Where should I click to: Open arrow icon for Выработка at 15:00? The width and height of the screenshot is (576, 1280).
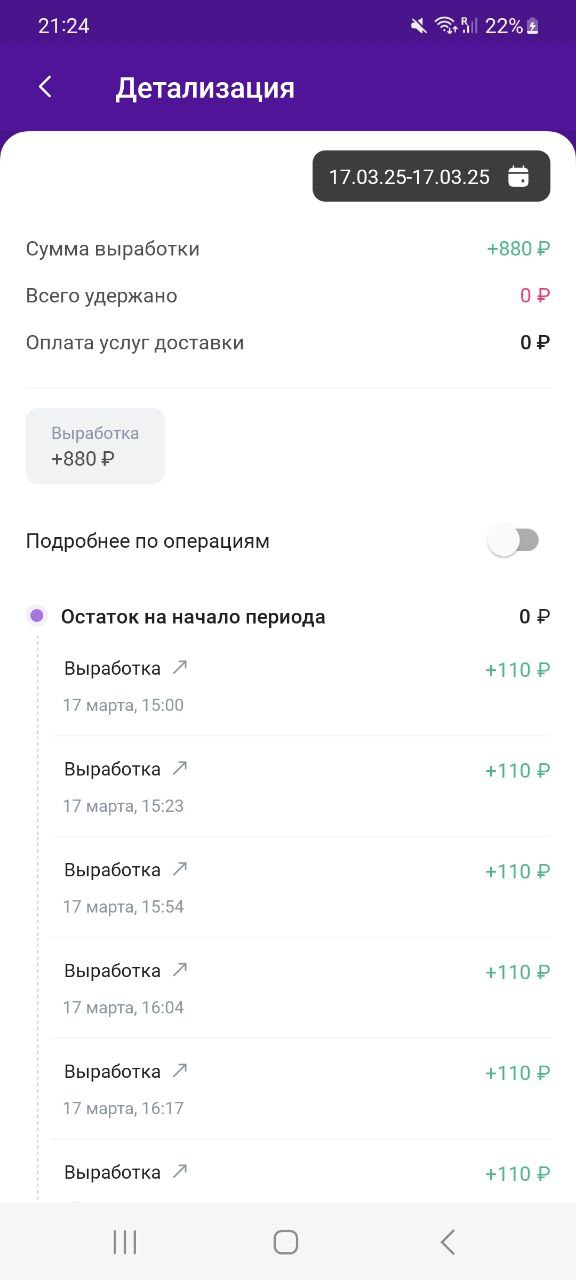coord(180,667)
